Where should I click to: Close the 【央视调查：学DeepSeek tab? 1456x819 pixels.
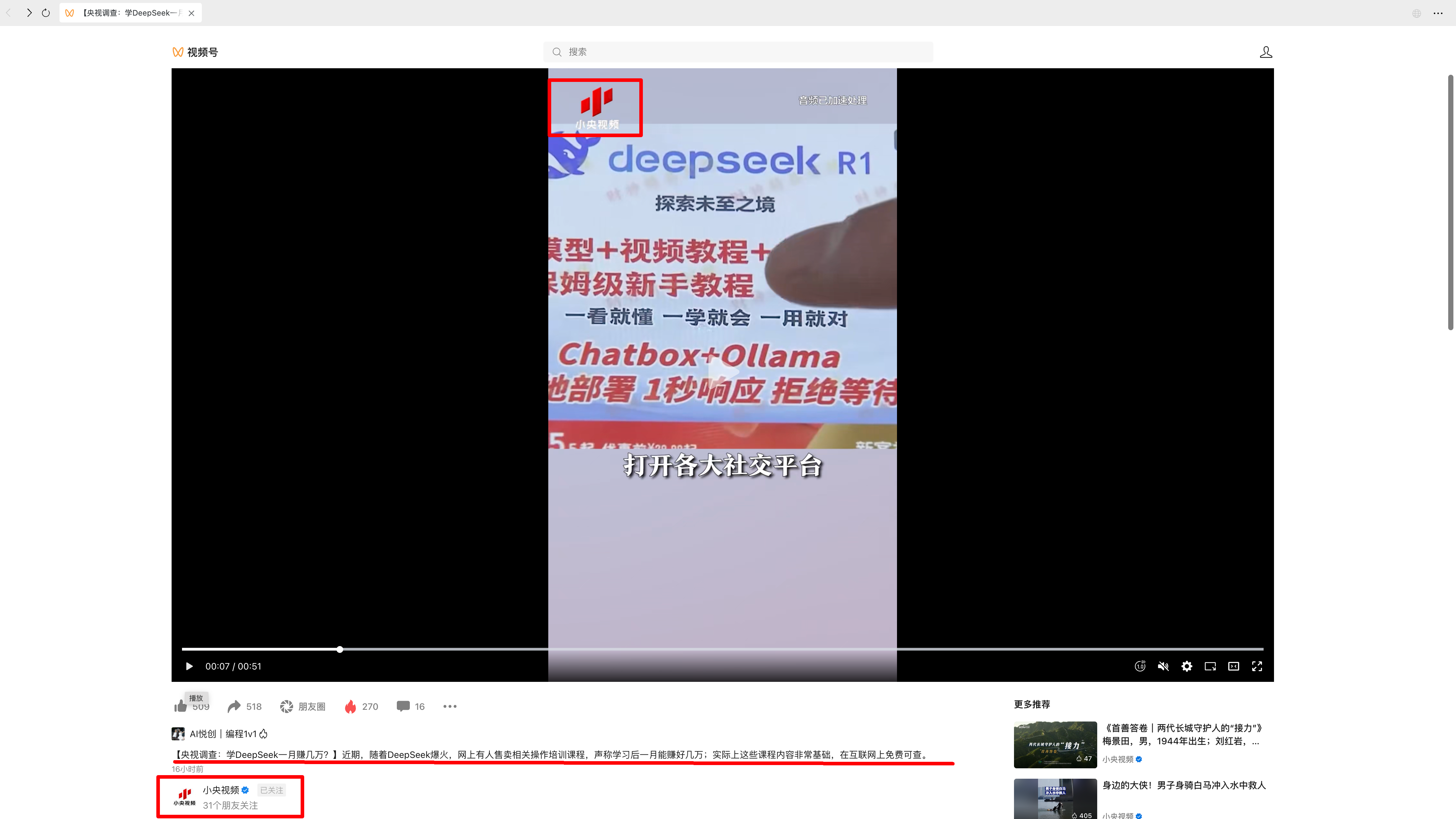tap(192, 13)
